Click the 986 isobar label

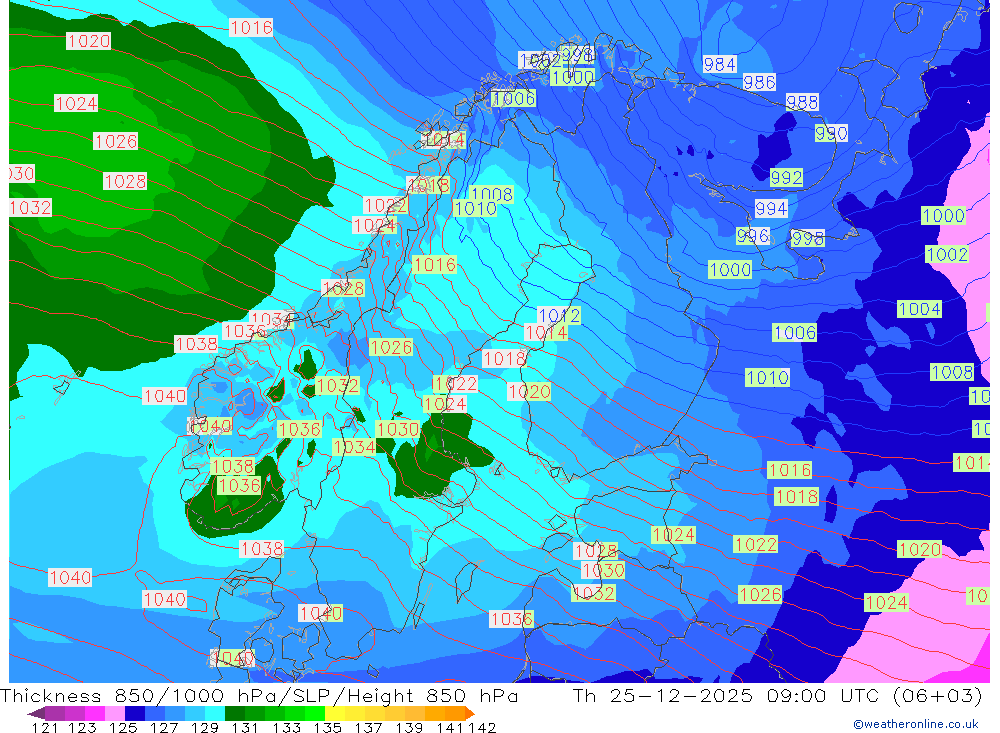point(759,82)
